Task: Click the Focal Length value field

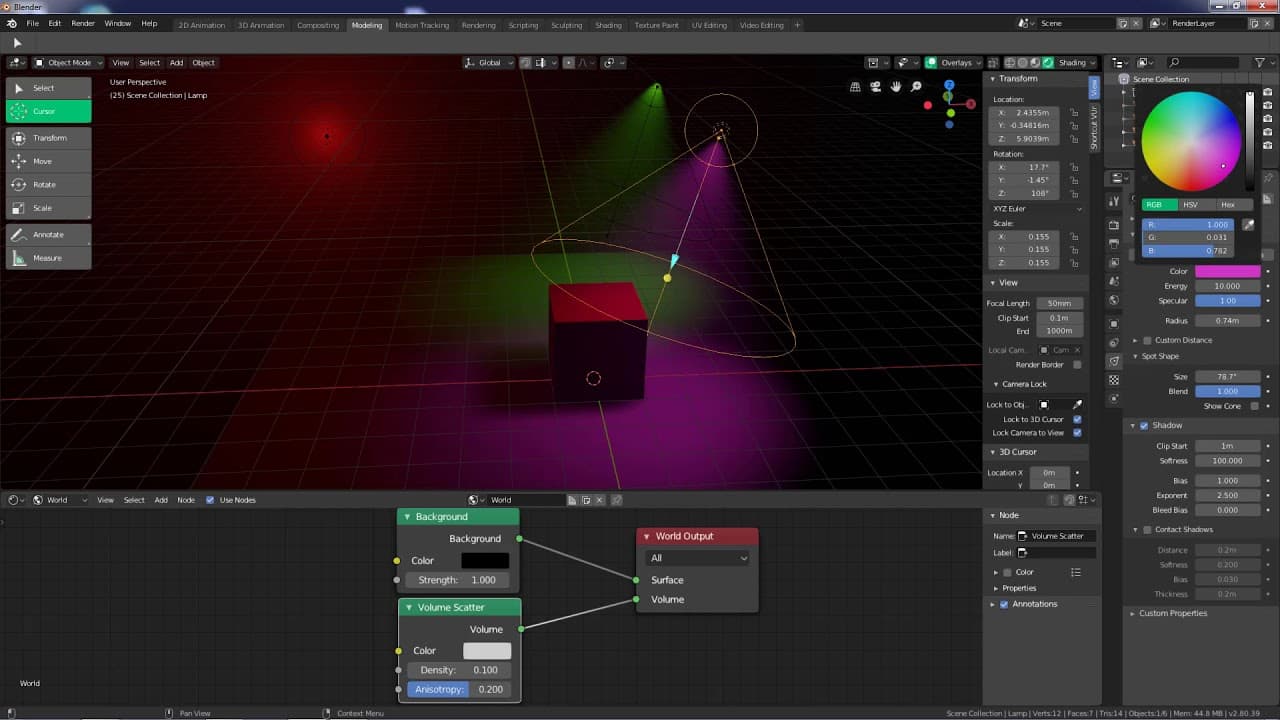Action: pos(1059,303)
